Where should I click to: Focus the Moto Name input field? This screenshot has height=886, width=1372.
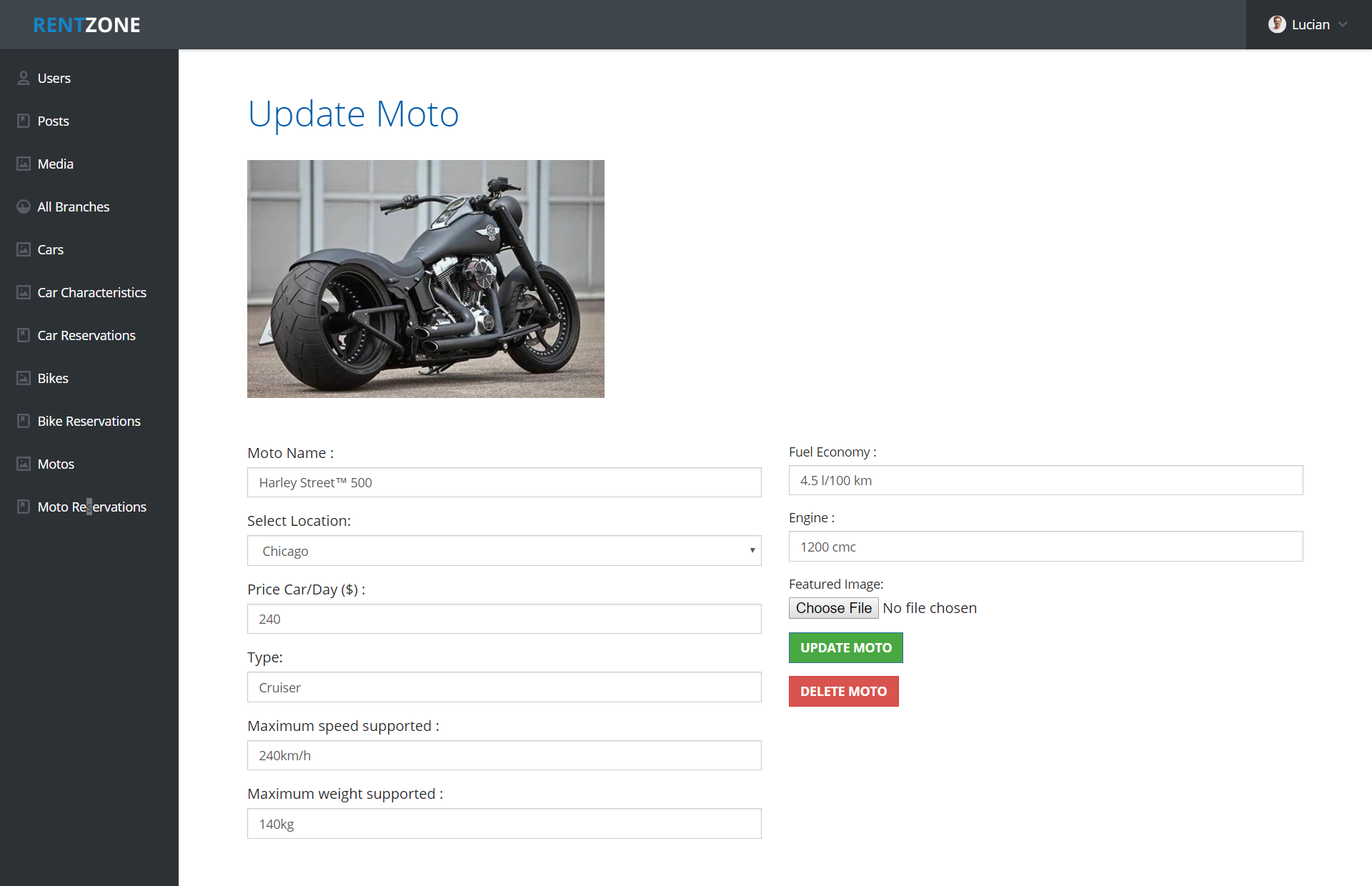tap(504, 482)
